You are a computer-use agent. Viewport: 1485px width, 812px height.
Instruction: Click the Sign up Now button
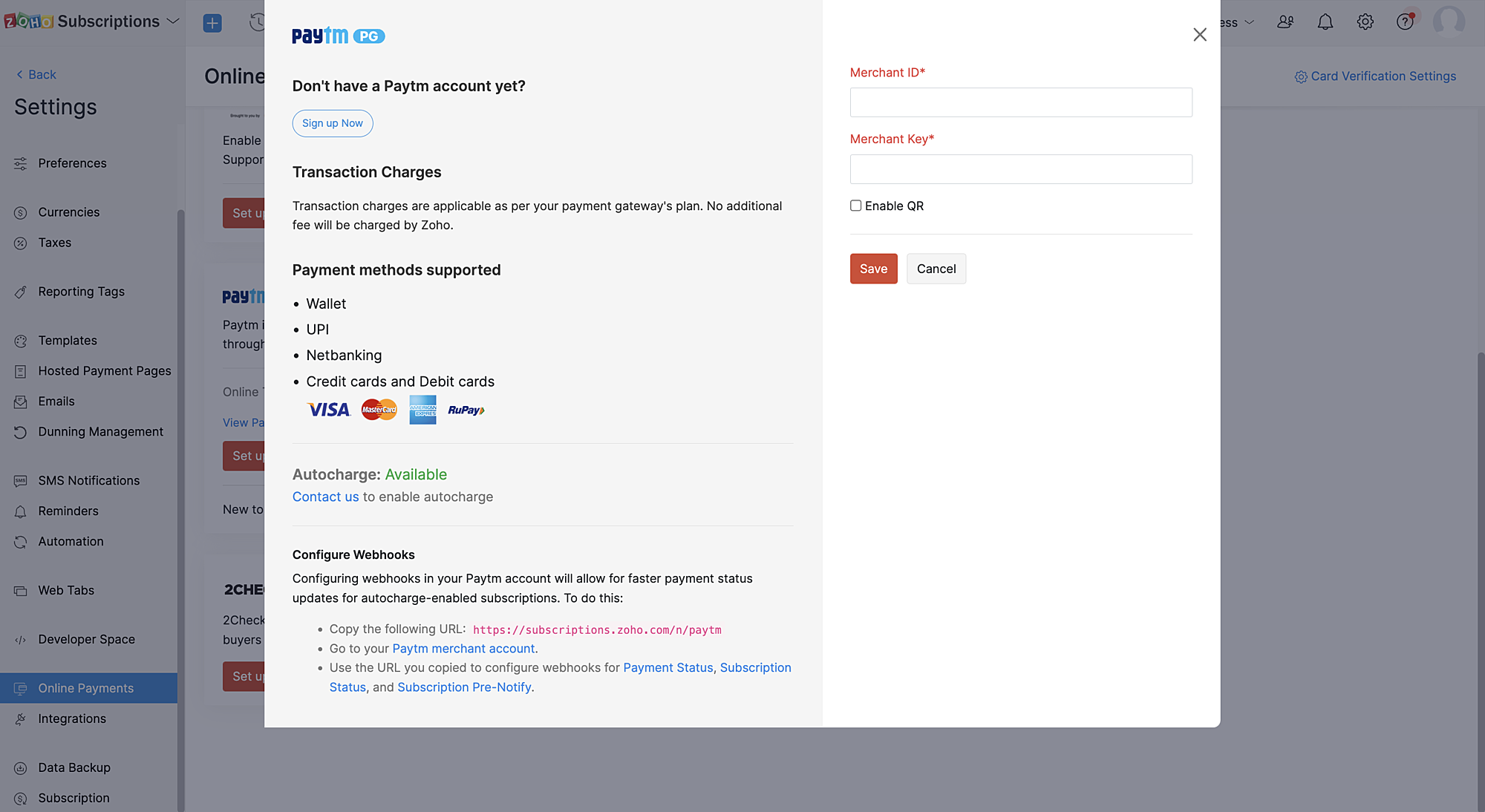(332, 123)
